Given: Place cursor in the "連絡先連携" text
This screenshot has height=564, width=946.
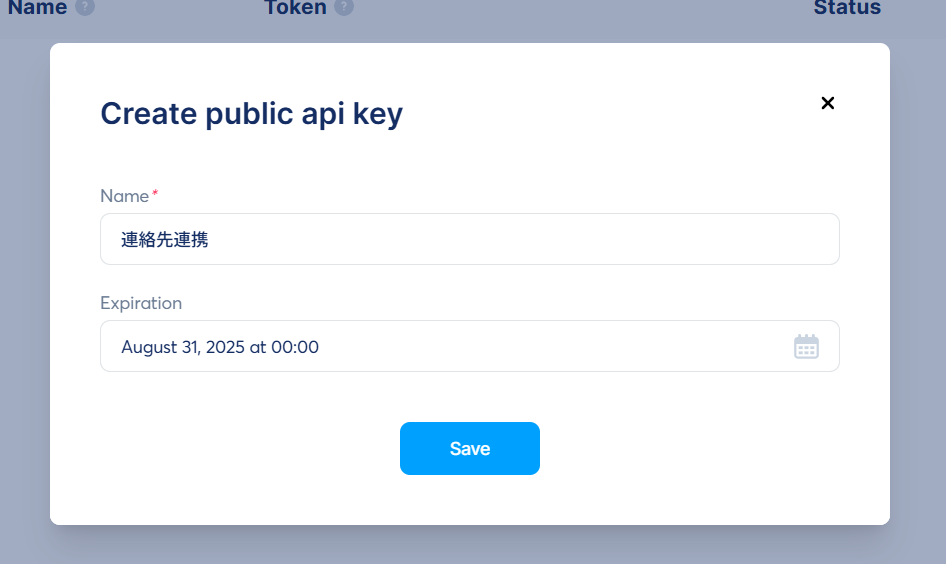Looking at the screenshot, I should (x=165, y=239).
